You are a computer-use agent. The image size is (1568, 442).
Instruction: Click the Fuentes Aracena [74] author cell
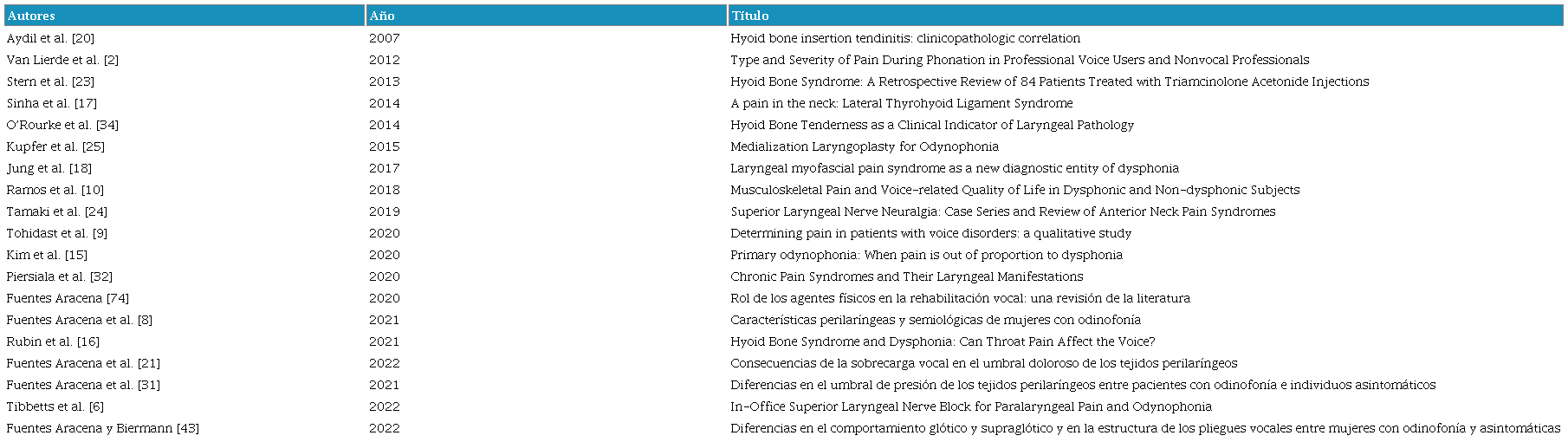[x=68, y=298]
